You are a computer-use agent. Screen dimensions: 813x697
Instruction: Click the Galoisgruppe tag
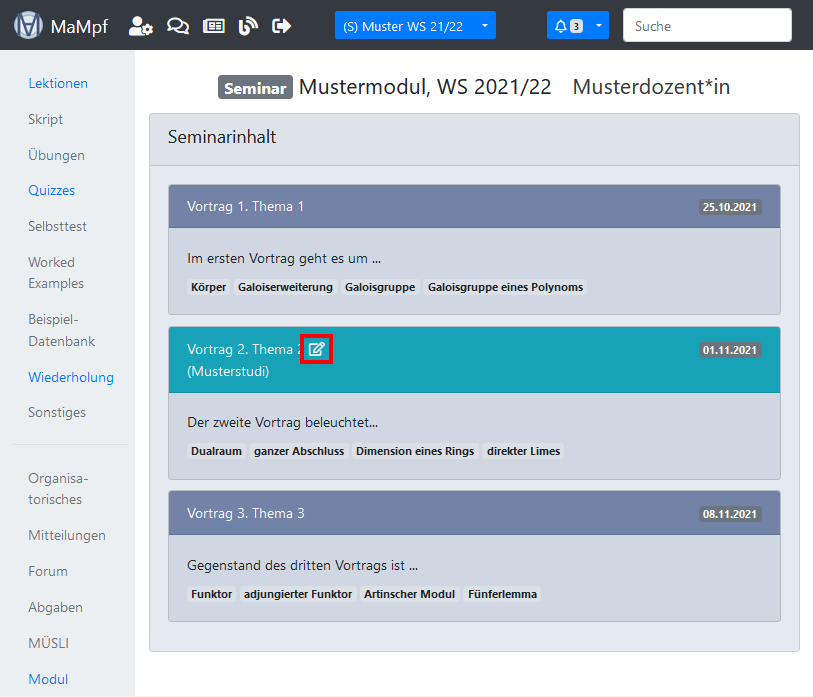click(x=379, y=287)
